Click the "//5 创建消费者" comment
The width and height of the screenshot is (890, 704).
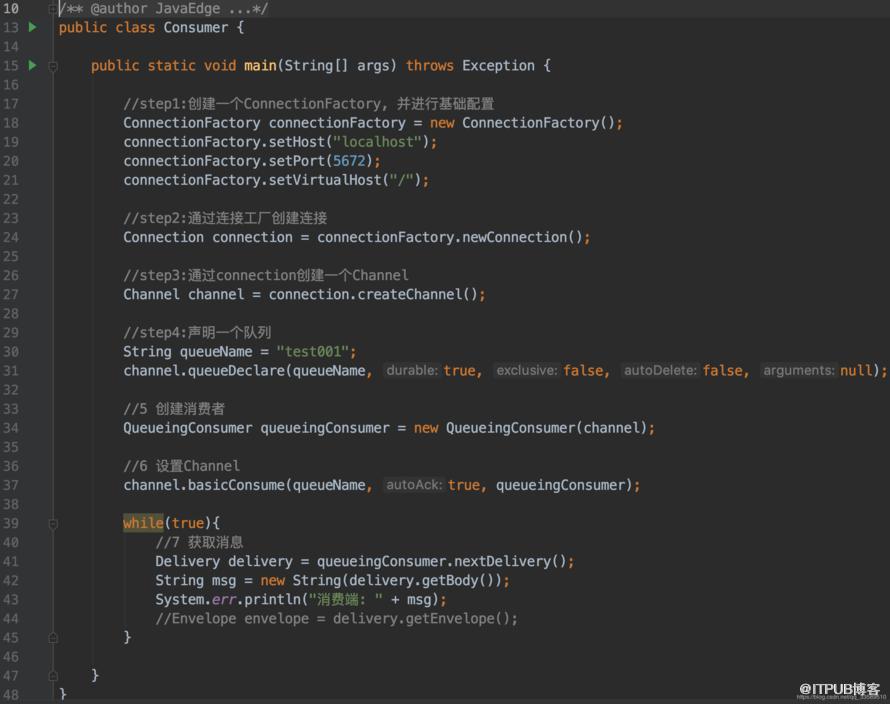coord(174,409)
